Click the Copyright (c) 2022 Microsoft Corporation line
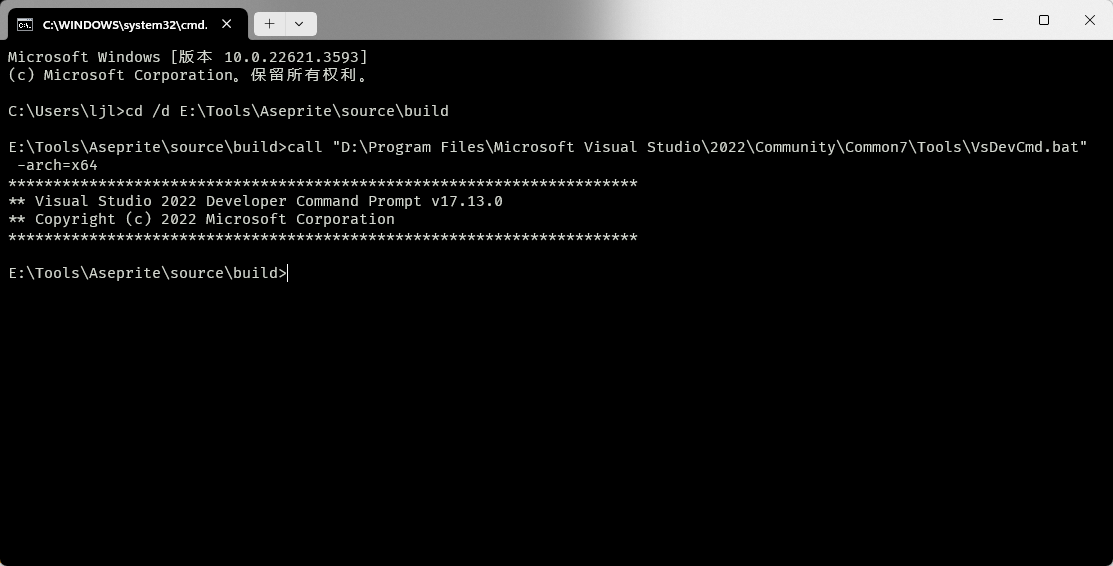 pyautogui.click(x=201, y=219)
